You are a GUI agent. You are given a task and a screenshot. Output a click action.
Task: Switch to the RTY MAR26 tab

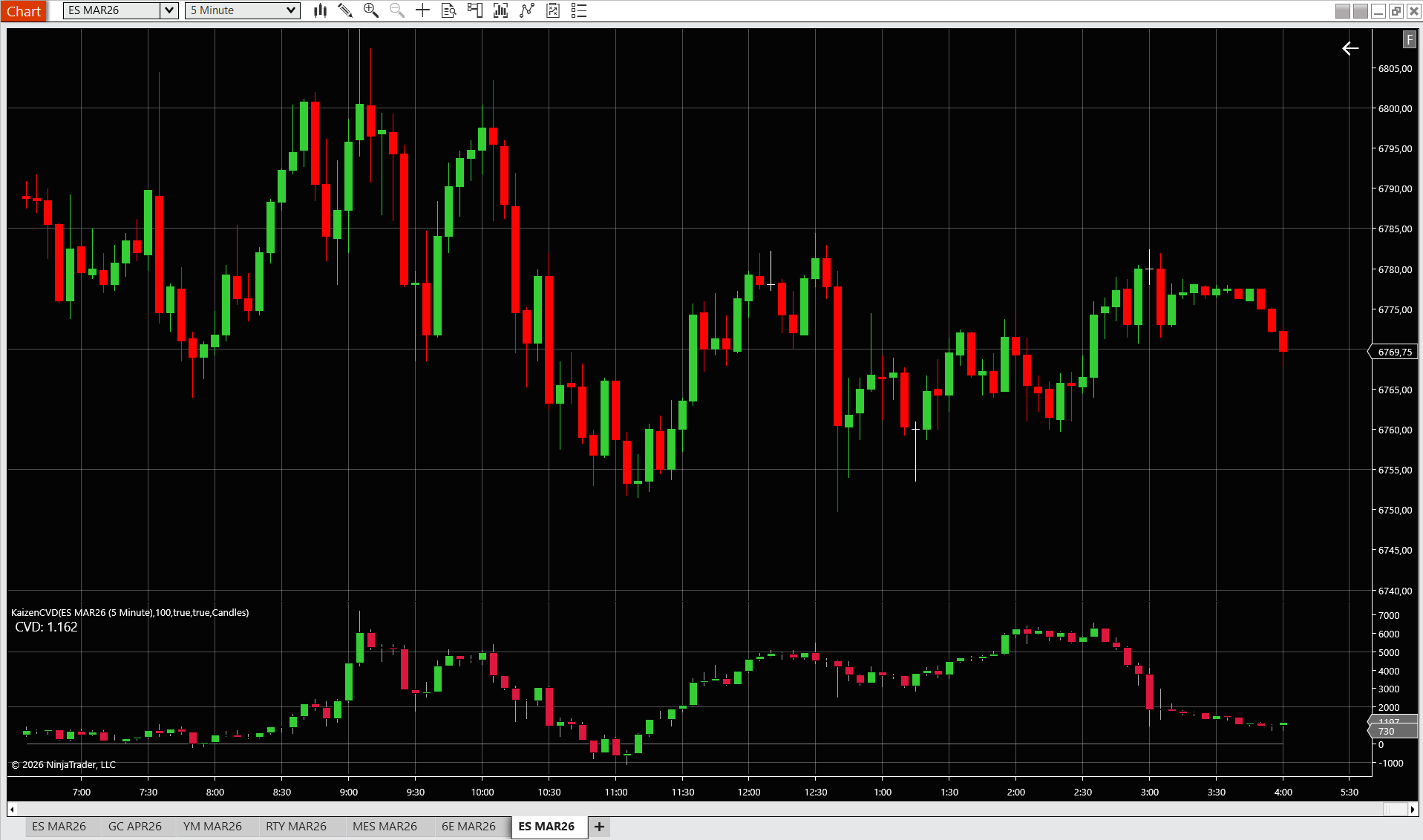coord(296,827)
